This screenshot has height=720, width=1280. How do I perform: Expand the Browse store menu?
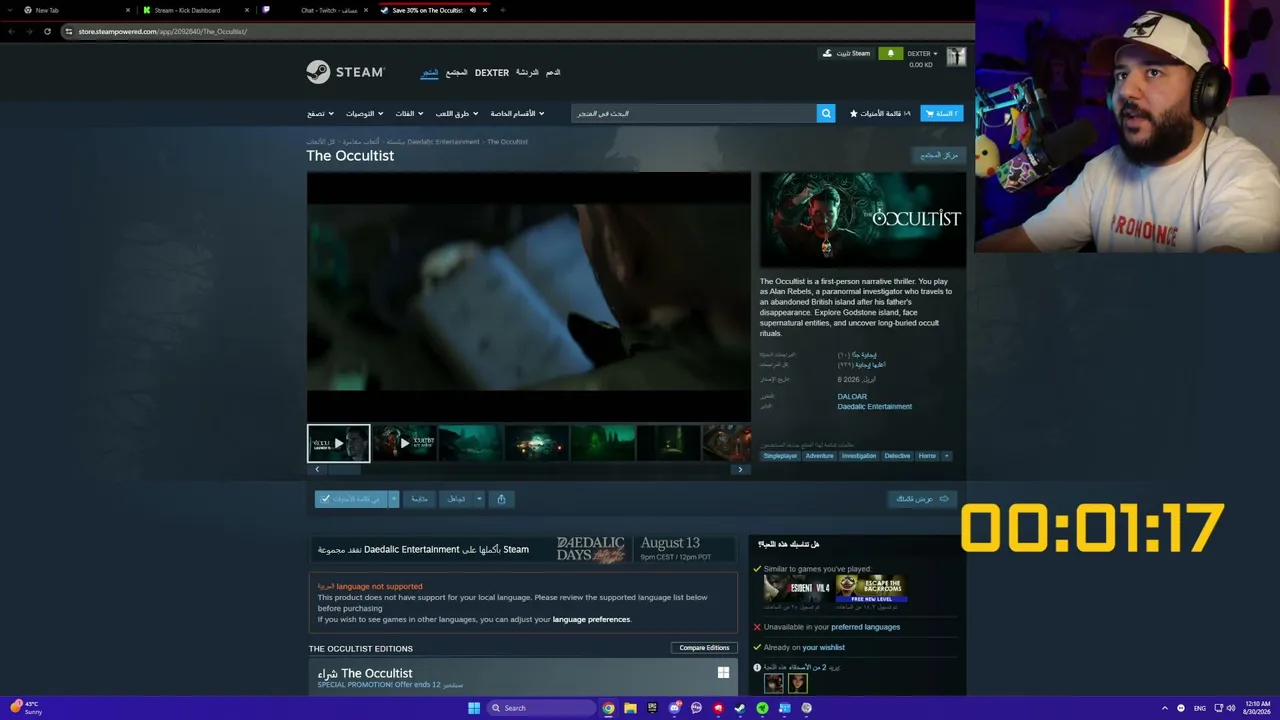point(319,113)
